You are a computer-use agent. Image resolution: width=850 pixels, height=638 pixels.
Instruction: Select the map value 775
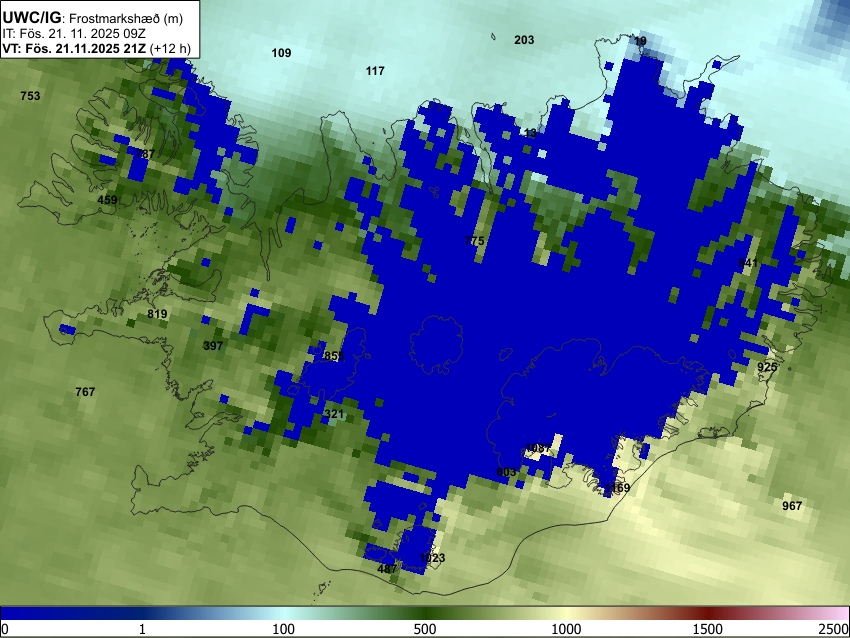pyautogui.click(x=474, y=241)
